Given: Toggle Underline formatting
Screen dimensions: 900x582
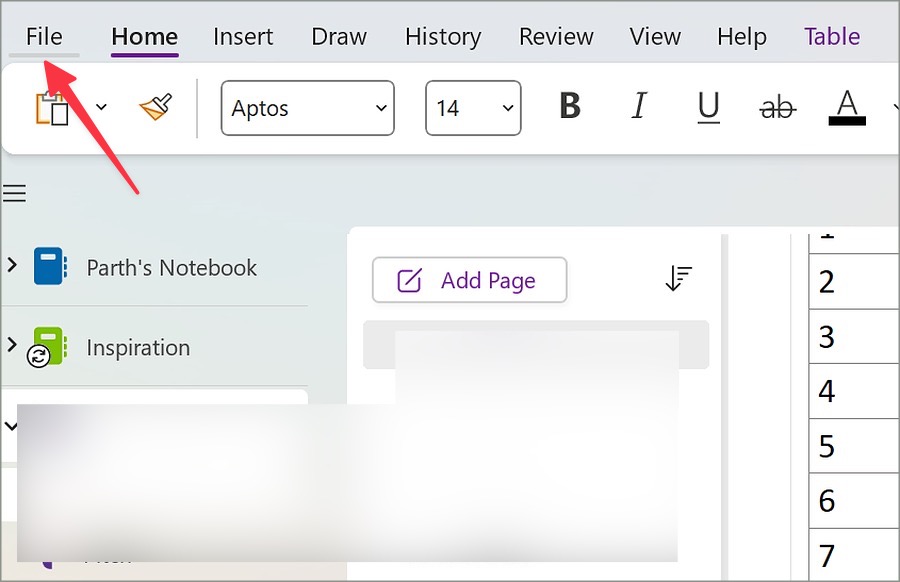Looking at the screenshot, I should click(708, 107).
